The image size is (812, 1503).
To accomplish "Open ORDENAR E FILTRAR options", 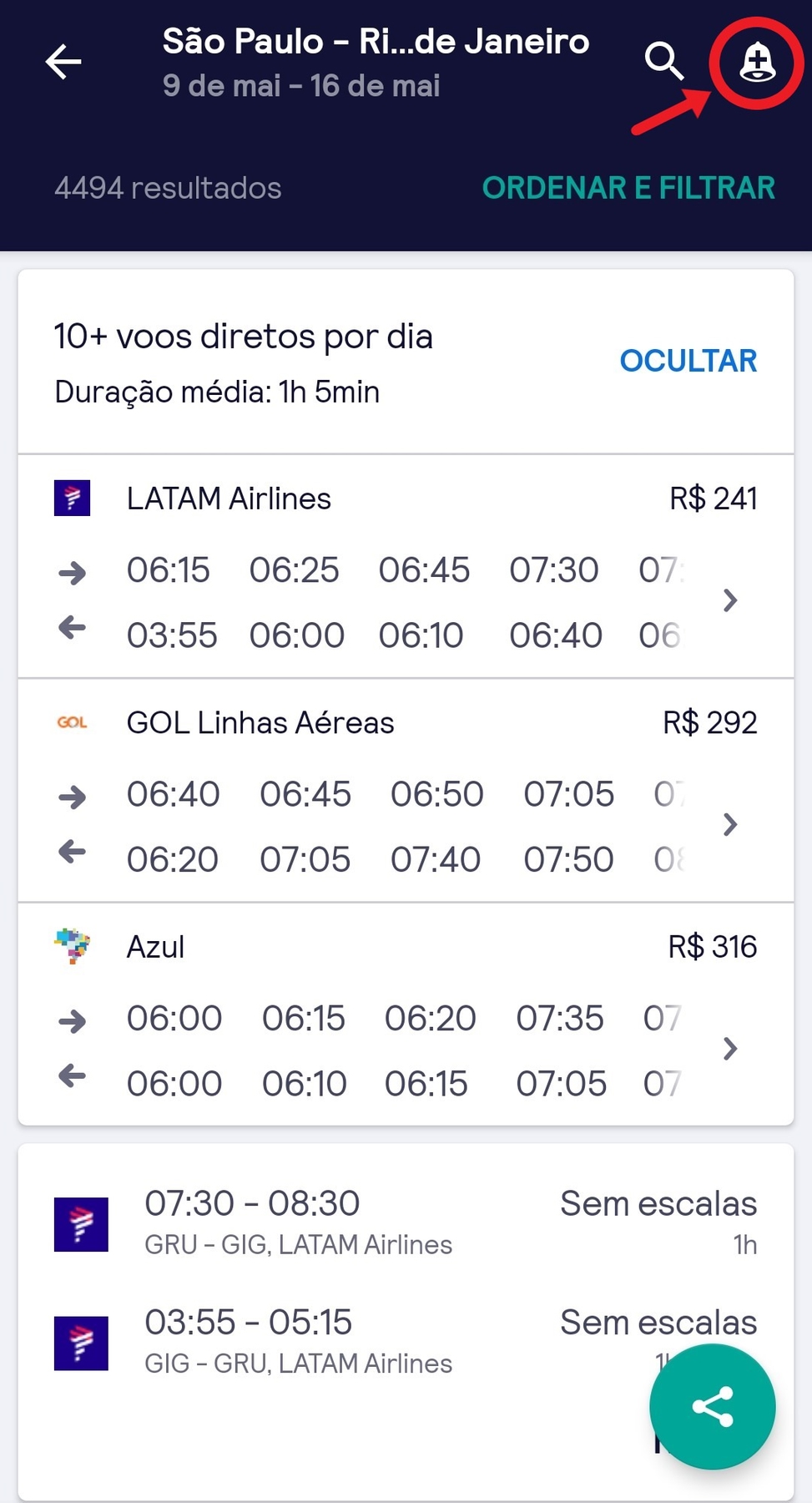I will click(x=629, y=188).
